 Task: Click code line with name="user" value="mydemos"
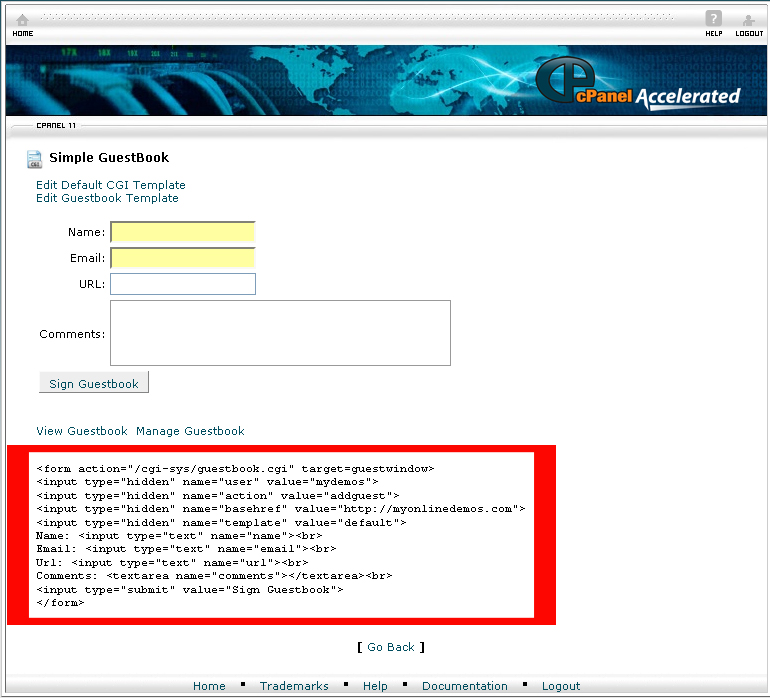(207, 482)
